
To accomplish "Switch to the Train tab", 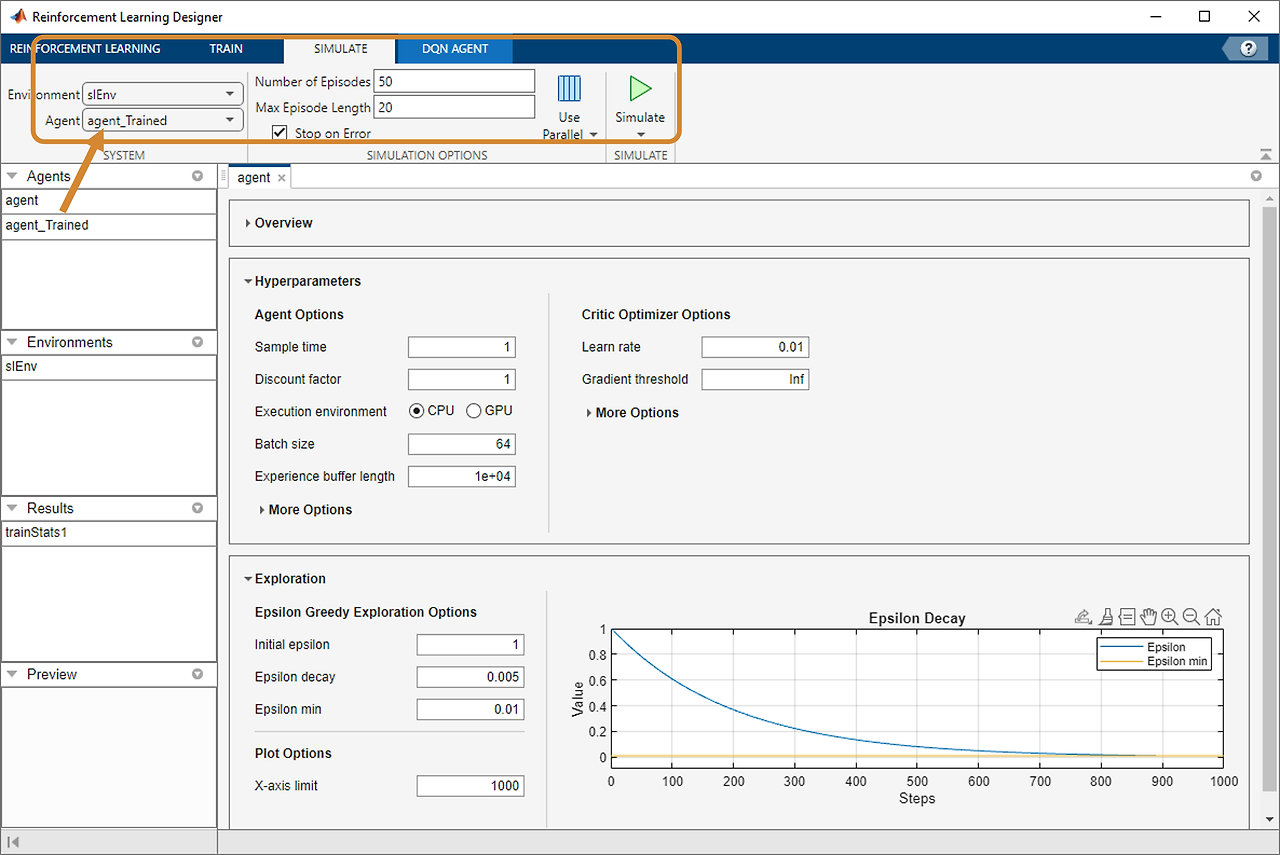I will pyautogui.click(x=226, y=48).
